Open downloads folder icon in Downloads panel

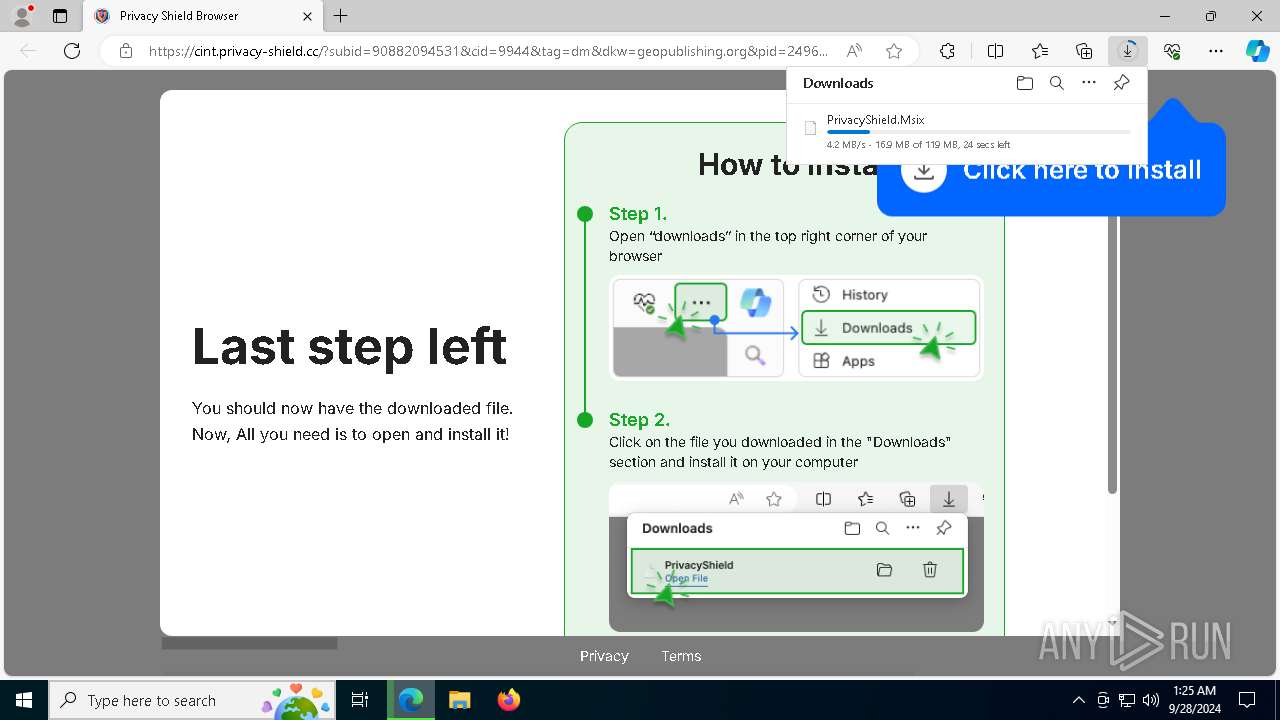coord(1024,83)
